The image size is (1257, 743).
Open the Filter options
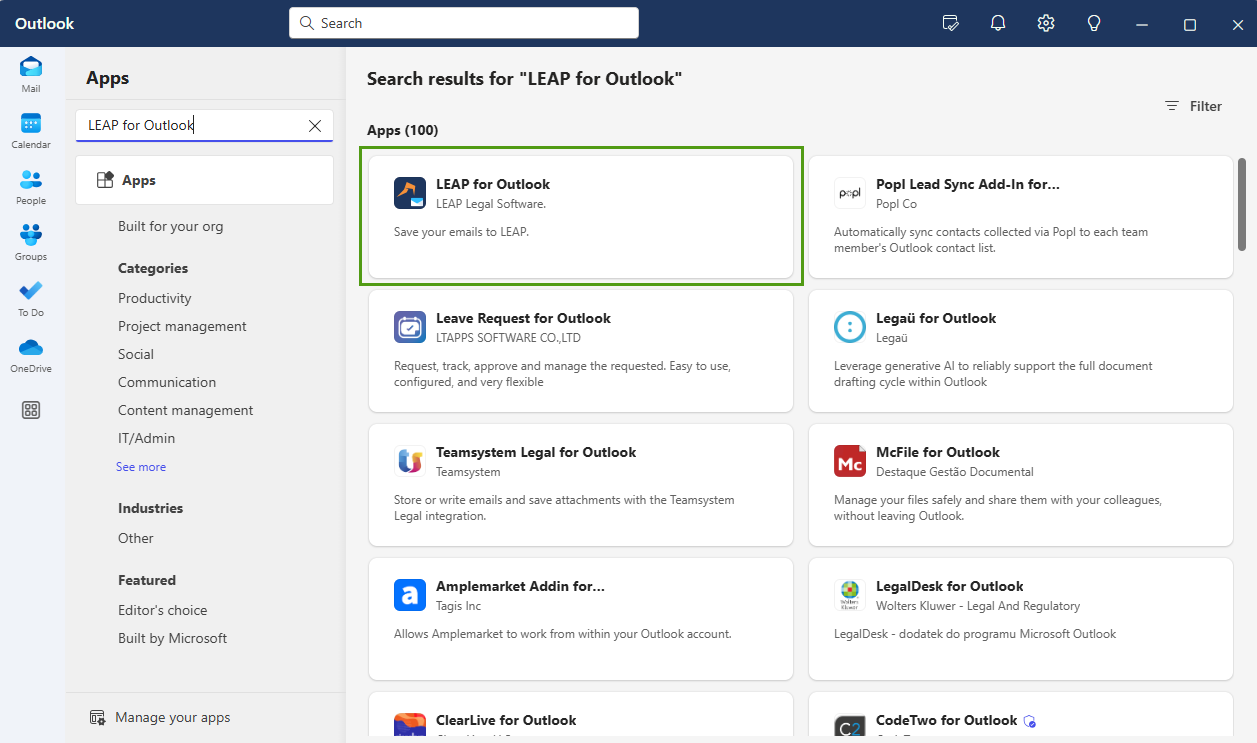point(1193,106)
